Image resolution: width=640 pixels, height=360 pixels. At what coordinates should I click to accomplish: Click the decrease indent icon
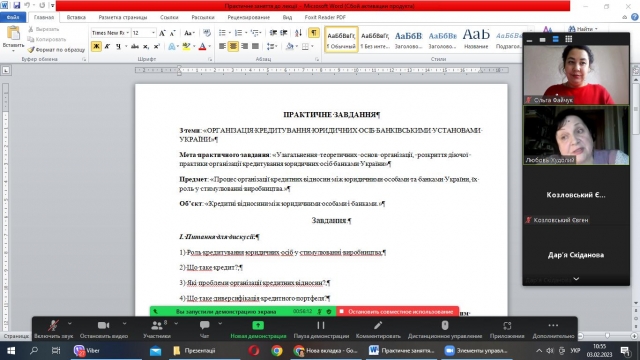273,33
